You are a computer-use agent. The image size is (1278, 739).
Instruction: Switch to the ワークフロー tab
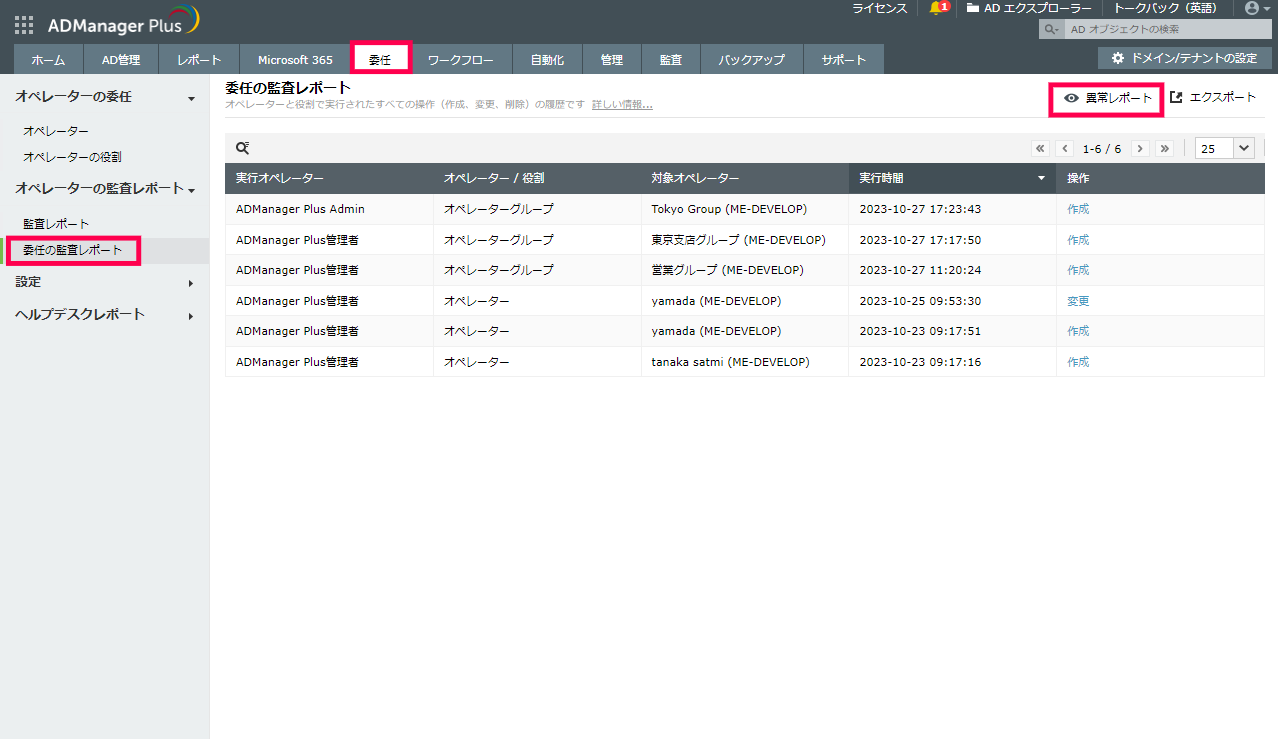click(461, 60)
